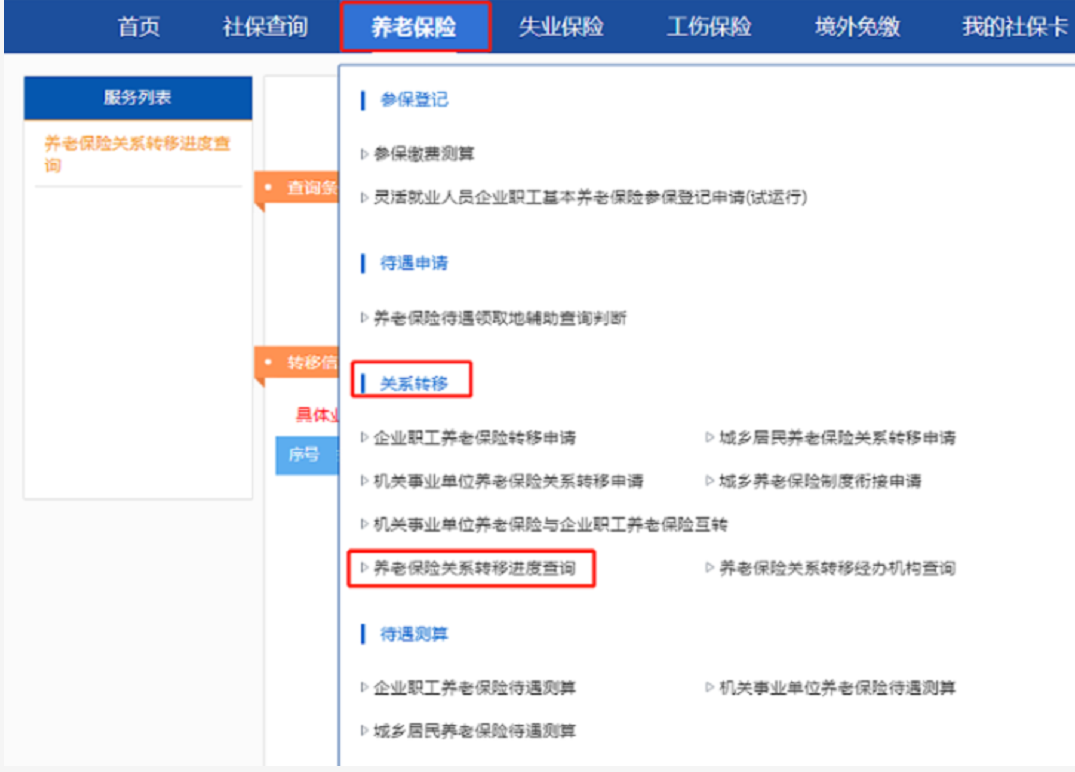1075x772 pixels.
Task: Click 养老保险关系转移进度查询 in the dropdown menu
Action: (x=474, y=568)
